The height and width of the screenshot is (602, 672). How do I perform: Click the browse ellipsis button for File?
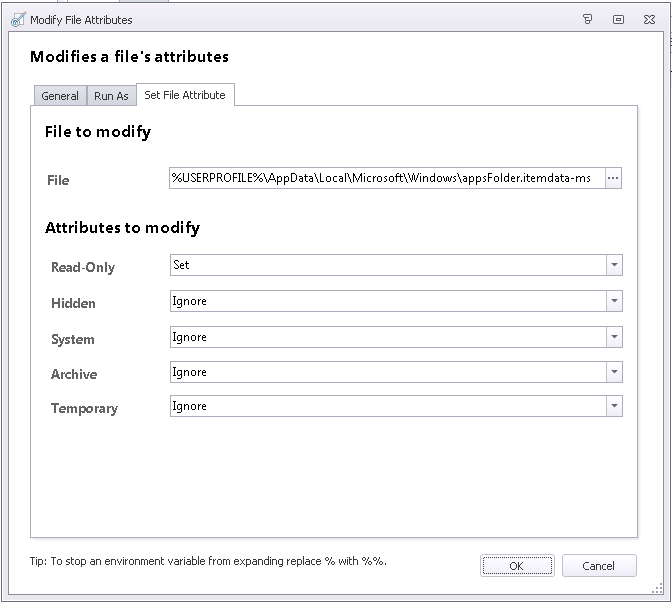[x=613, y=178]
